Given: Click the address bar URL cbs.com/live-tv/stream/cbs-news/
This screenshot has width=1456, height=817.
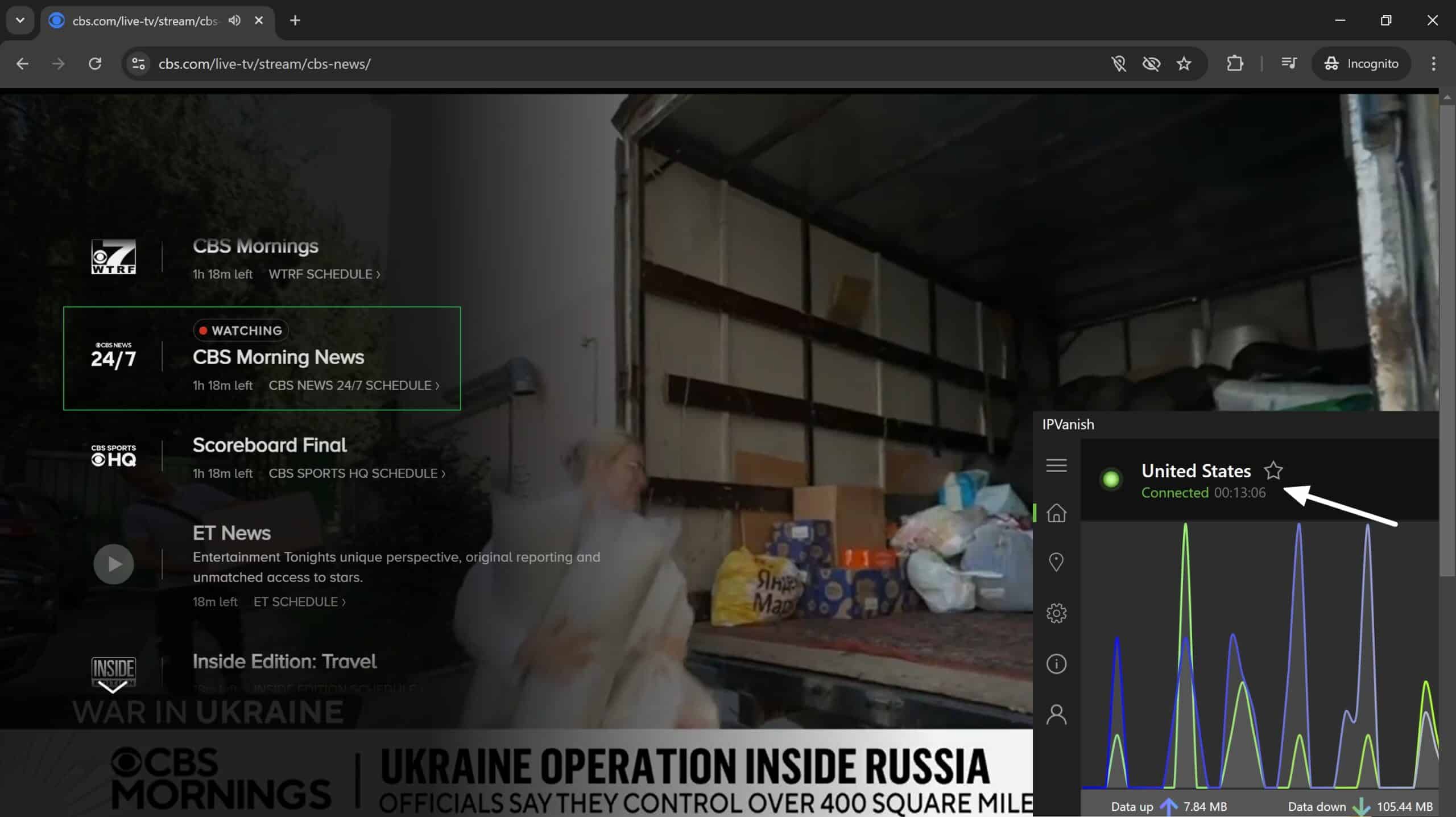Looking at the screenshot, I should click(x=264, y=64).
